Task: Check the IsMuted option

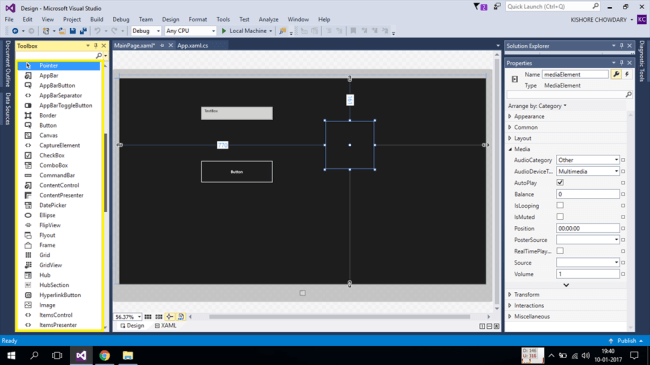Action: coord(560,217)
